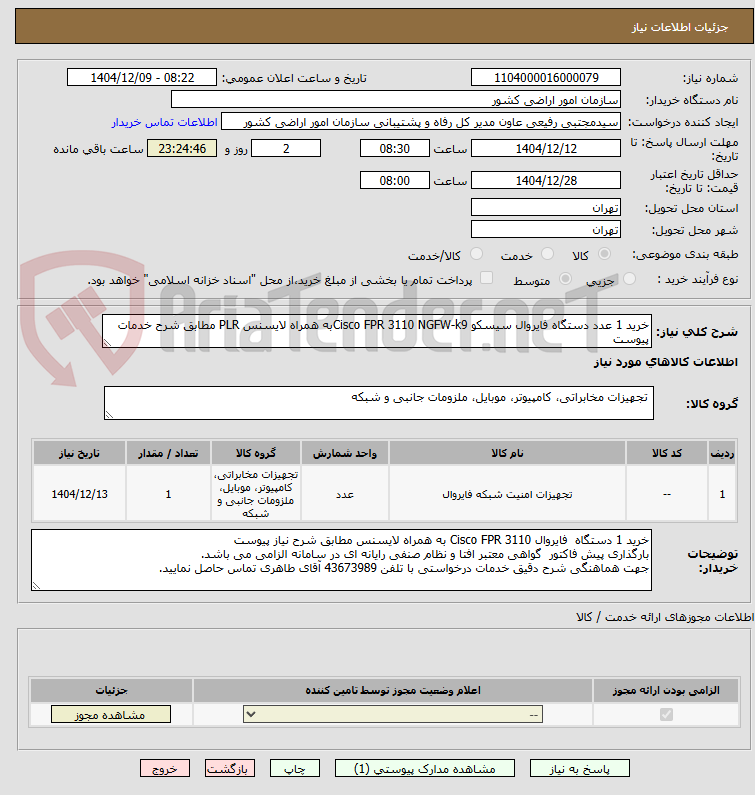Click the اعلام وضعیت مجوز column header
Screen dimensions: 755x795
pyautogui.click(x=392, y=691)
